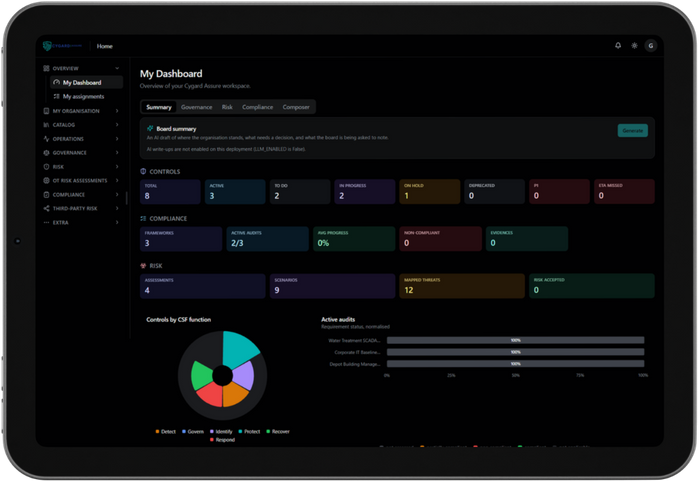Click the Depot Building Manage audit bar
700x481 pixels.
[x=516, y=364]
